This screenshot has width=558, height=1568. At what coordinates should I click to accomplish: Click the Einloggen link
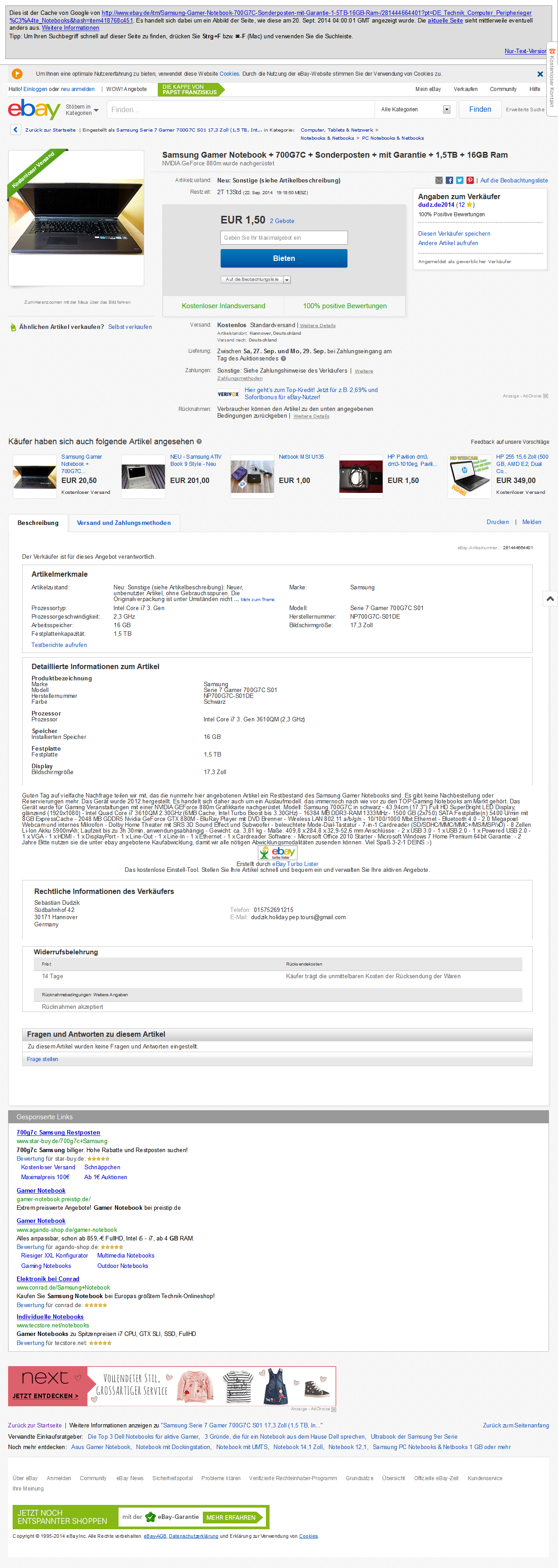tap(35, 90)
